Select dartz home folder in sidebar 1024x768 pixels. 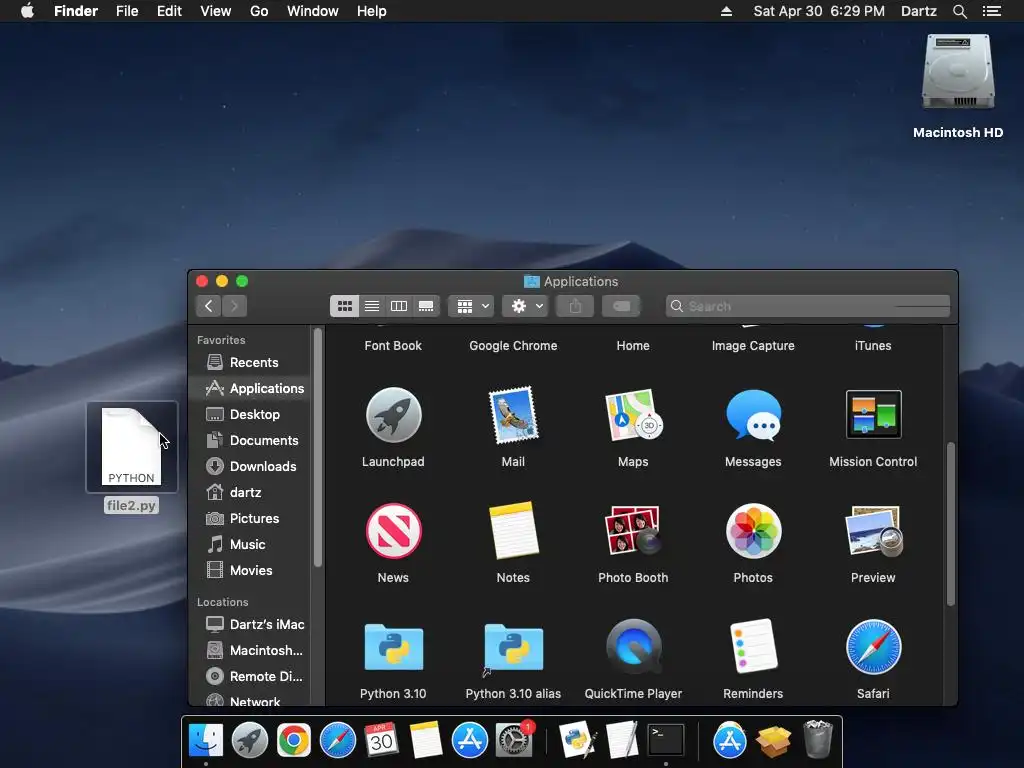(251, 492)
